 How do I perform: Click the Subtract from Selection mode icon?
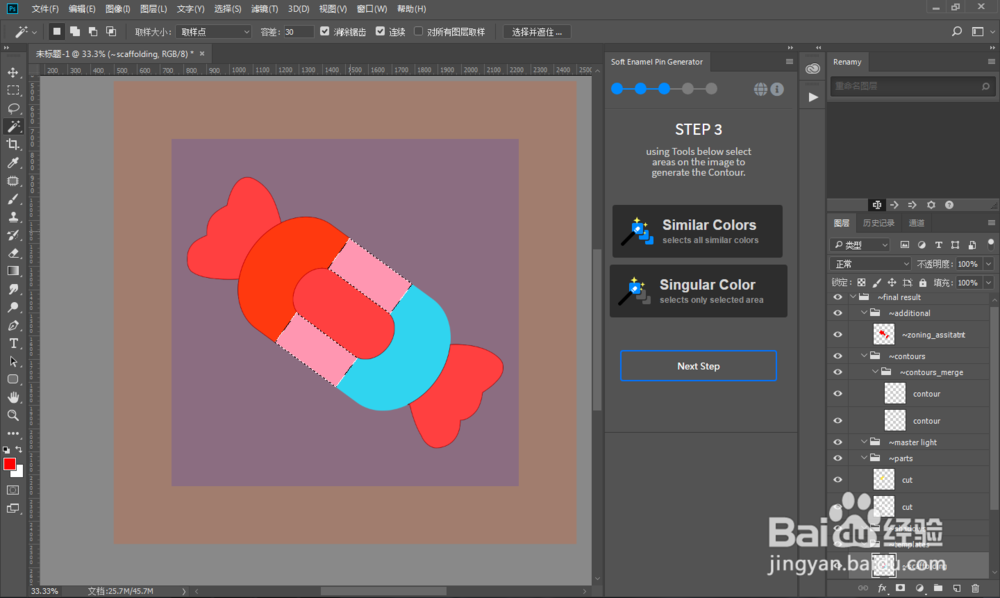point(93,31)
